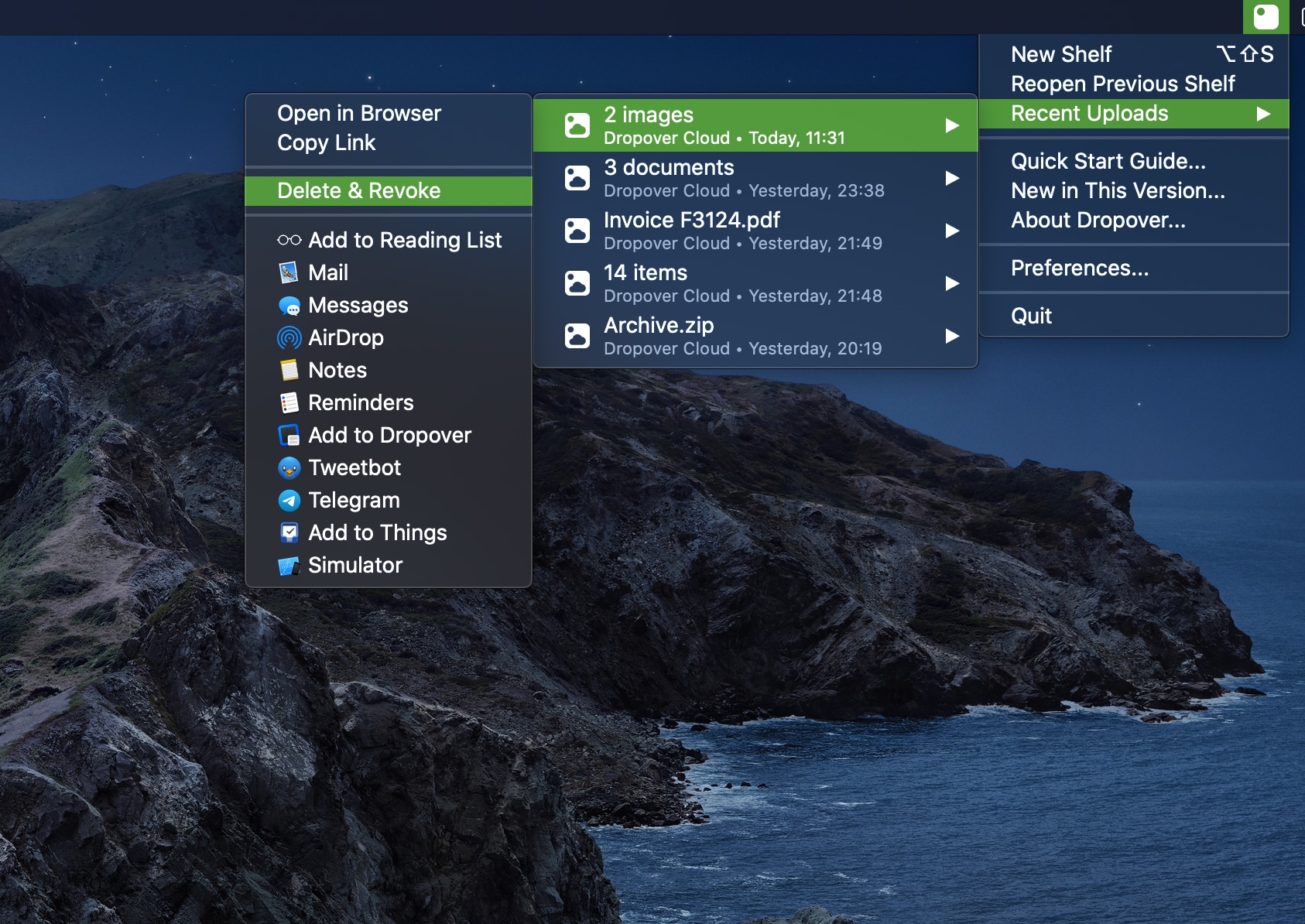Click the AirDrop radar icon
This screenshot has height=924, width=1305.
pyautogui.click(x=289, y=337)
